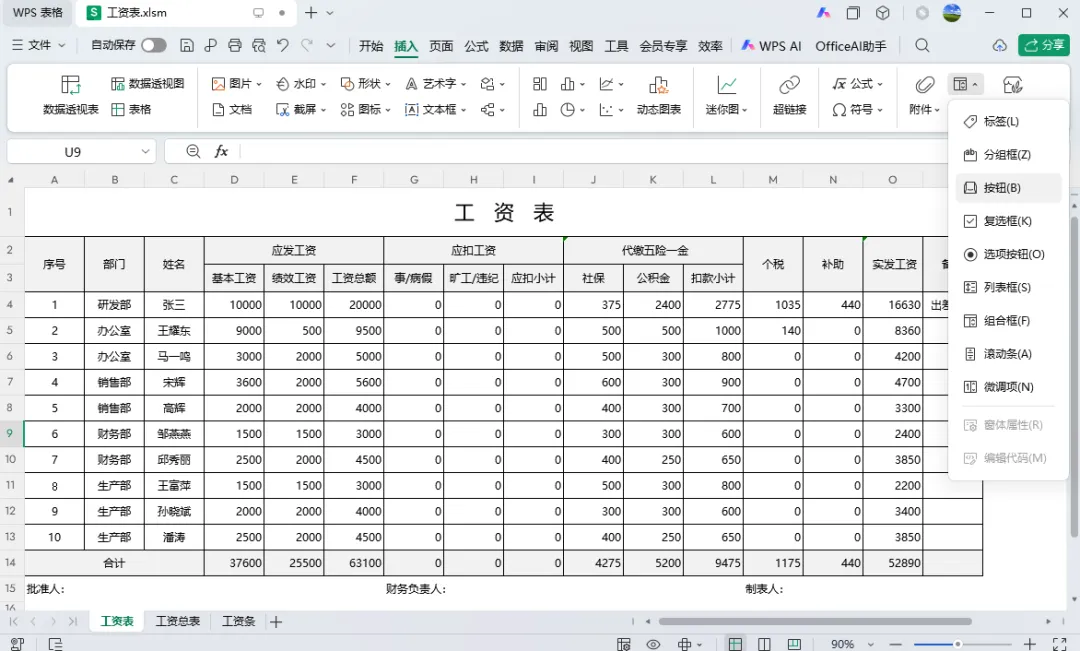This screenshot has height=651, width=1080.
Task: Select the Checkbox (复选框) control
Action: click(1008, 221)
